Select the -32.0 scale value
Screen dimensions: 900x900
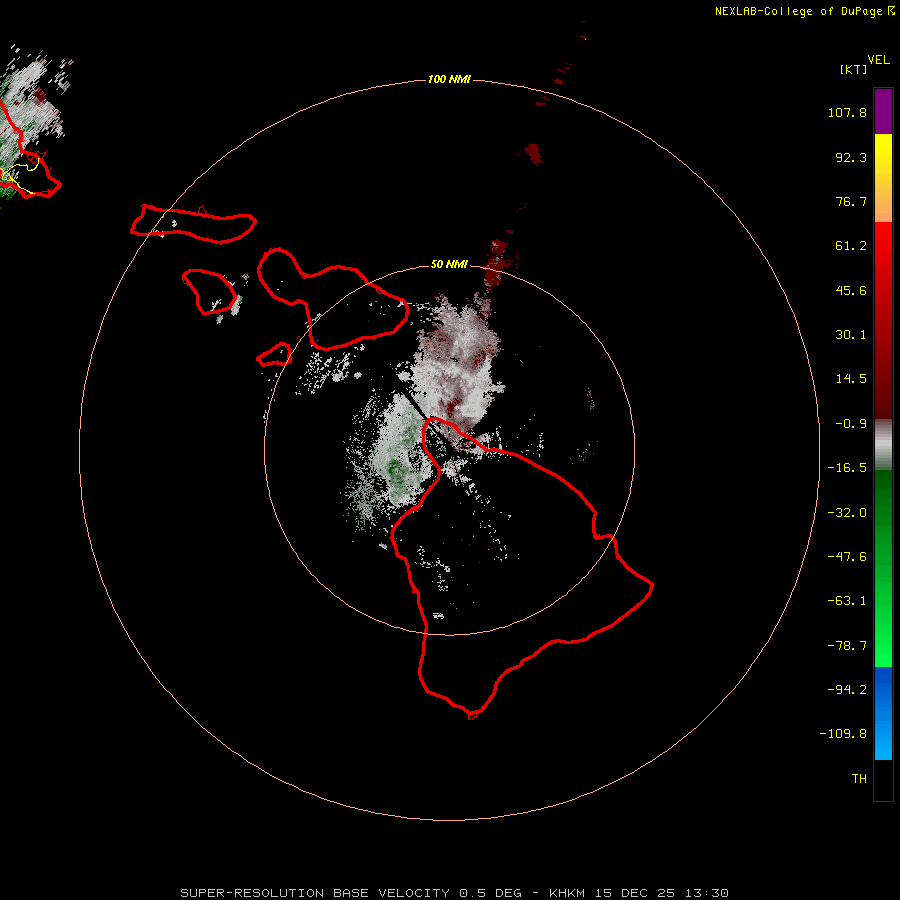[847, 513]
